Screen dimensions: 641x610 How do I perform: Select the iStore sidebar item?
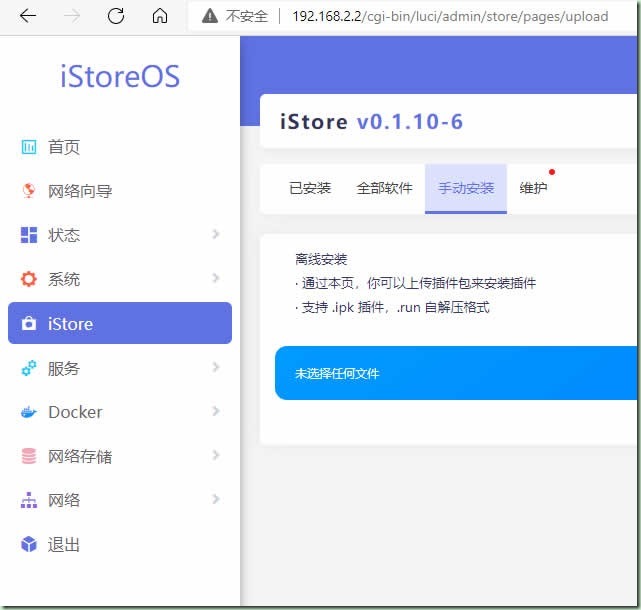(120, 323)
